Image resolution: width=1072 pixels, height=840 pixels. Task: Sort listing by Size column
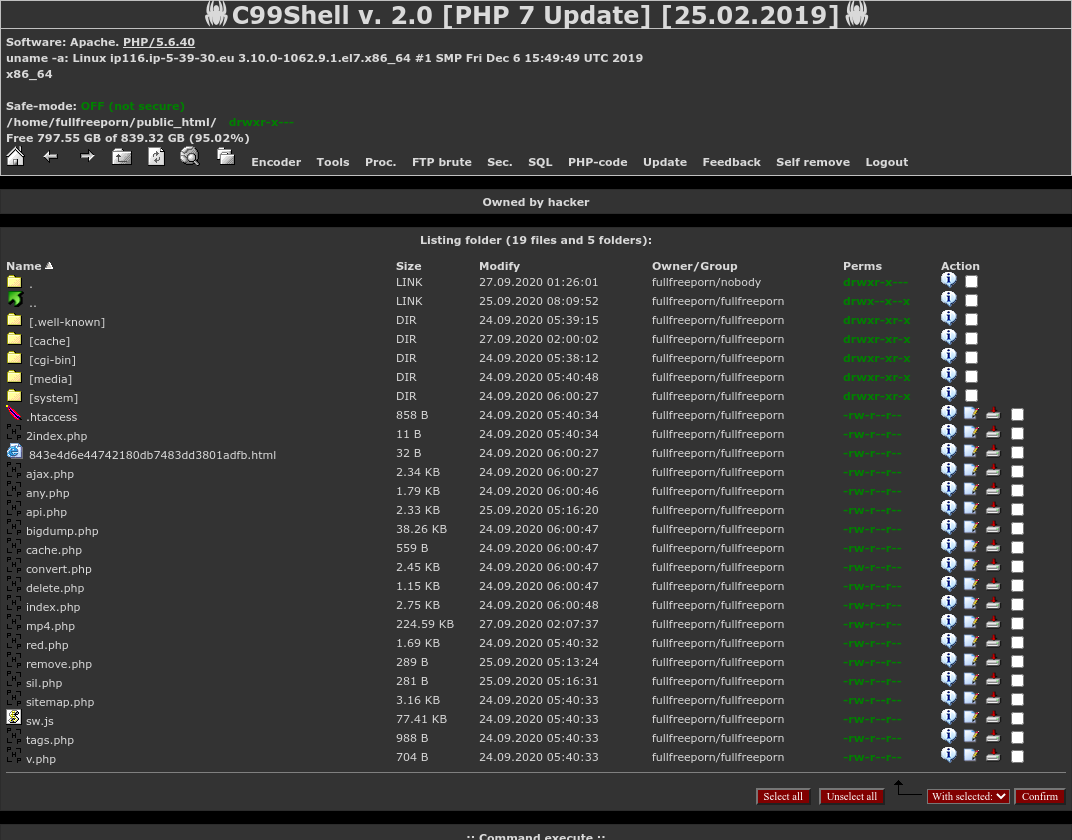[408, 266]
